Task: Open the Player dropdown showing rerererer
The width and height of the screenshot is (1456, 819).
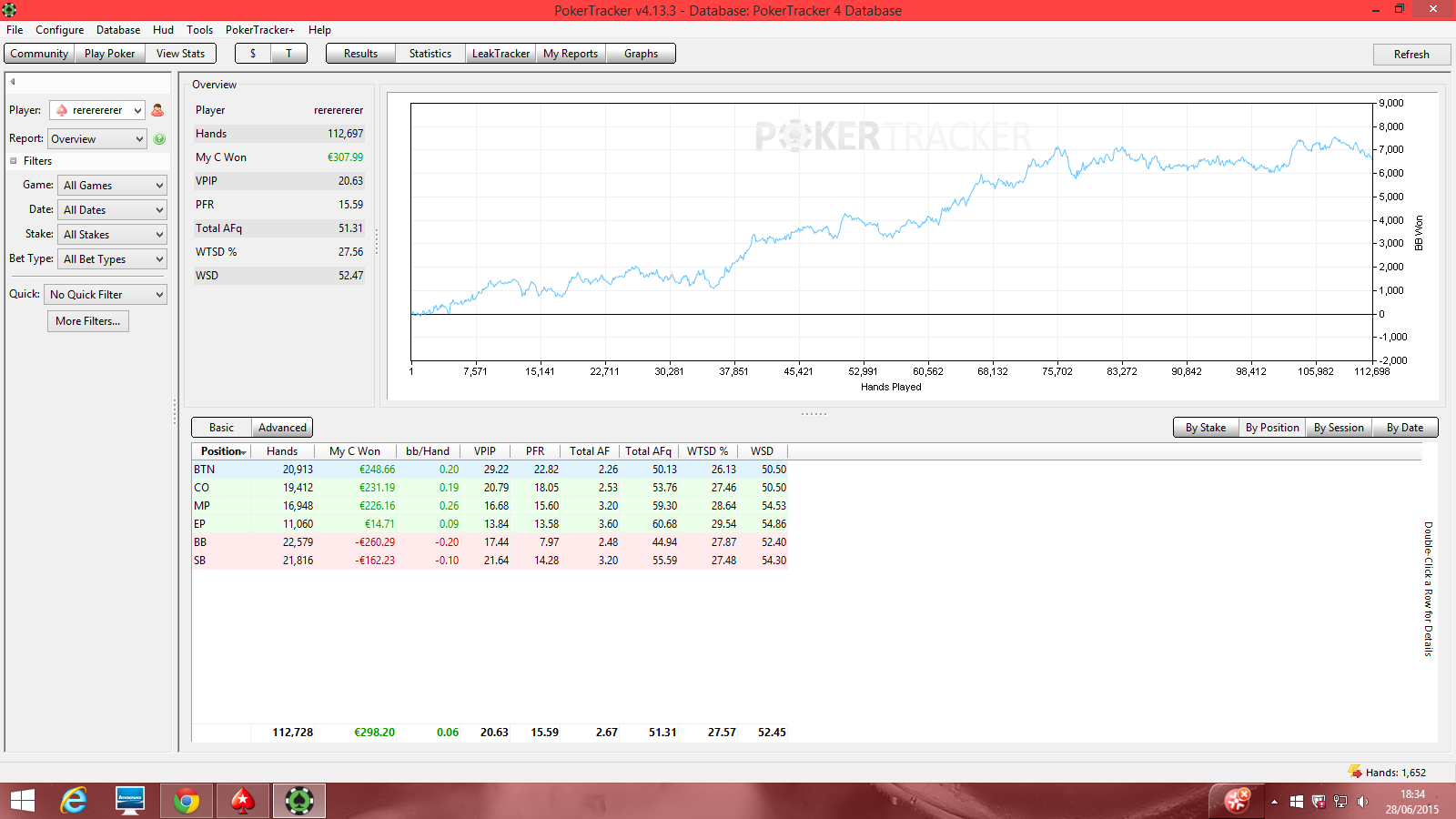Action: point(96,110)
